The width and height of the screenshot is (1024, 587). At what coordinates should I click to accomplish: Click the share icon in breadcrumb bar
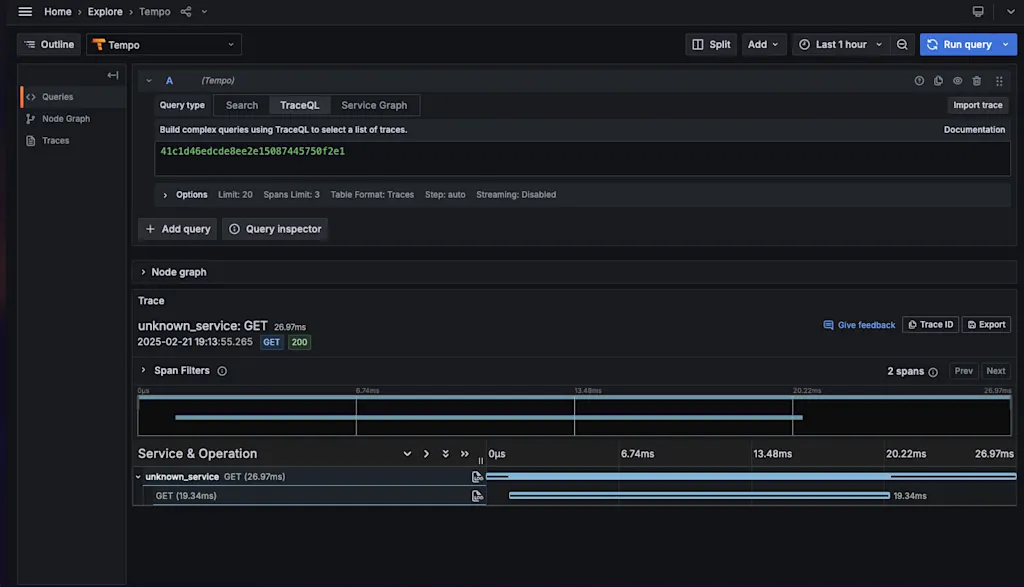click(186, 12)
